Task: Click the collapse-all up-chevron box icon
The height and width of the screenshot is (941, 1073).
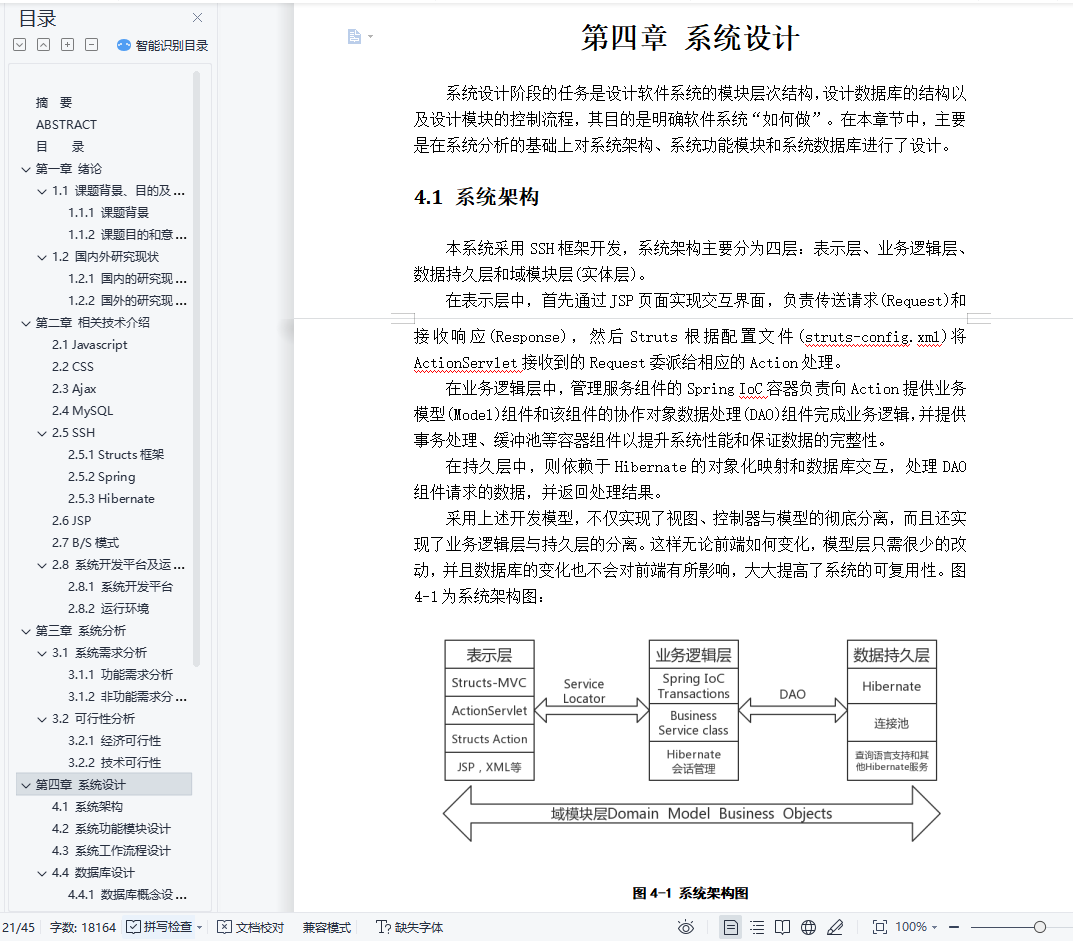Action: tap(43, 45)
